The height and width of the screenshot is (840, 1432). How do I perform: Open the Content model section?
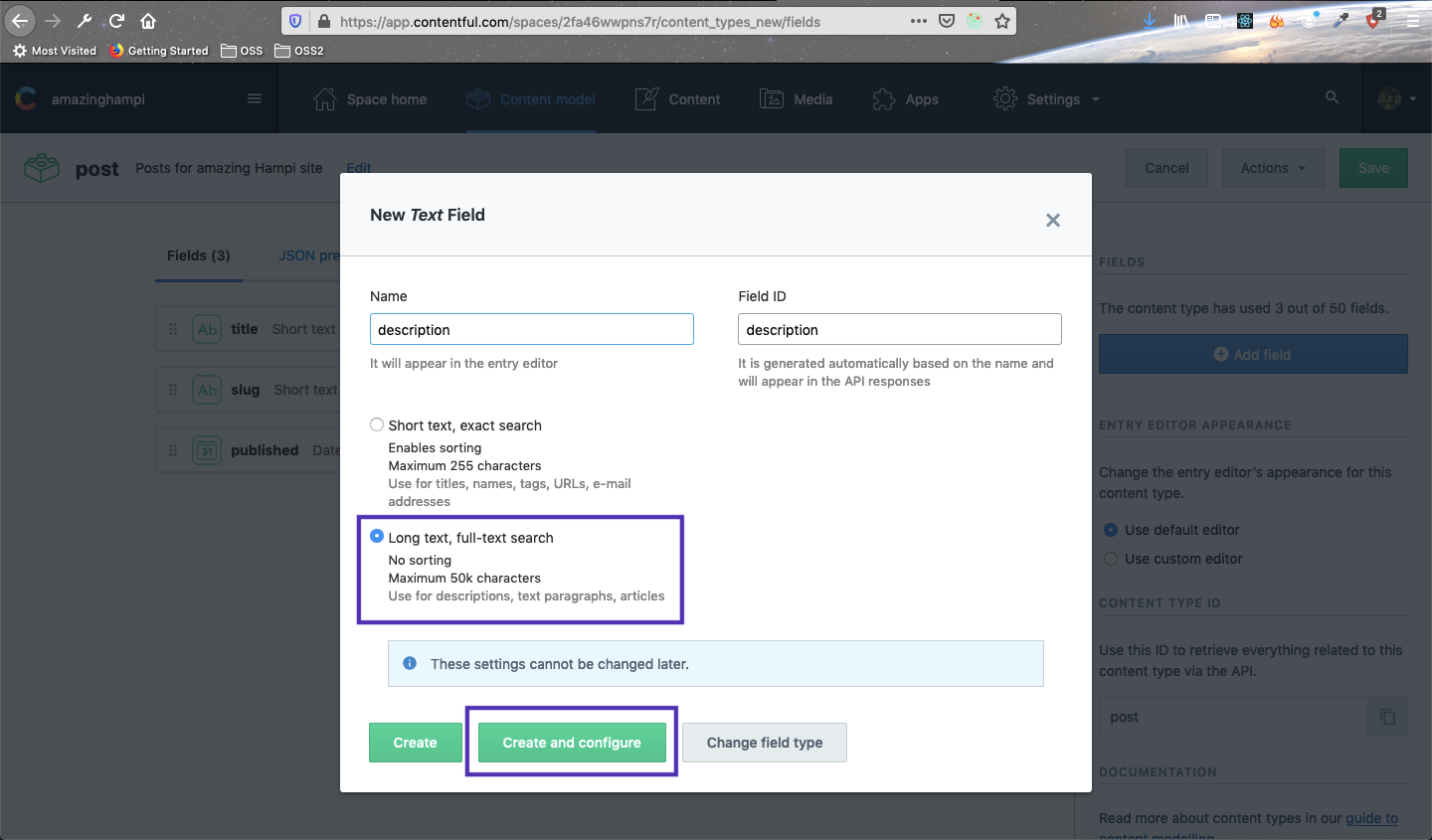[x=531, y=99]
